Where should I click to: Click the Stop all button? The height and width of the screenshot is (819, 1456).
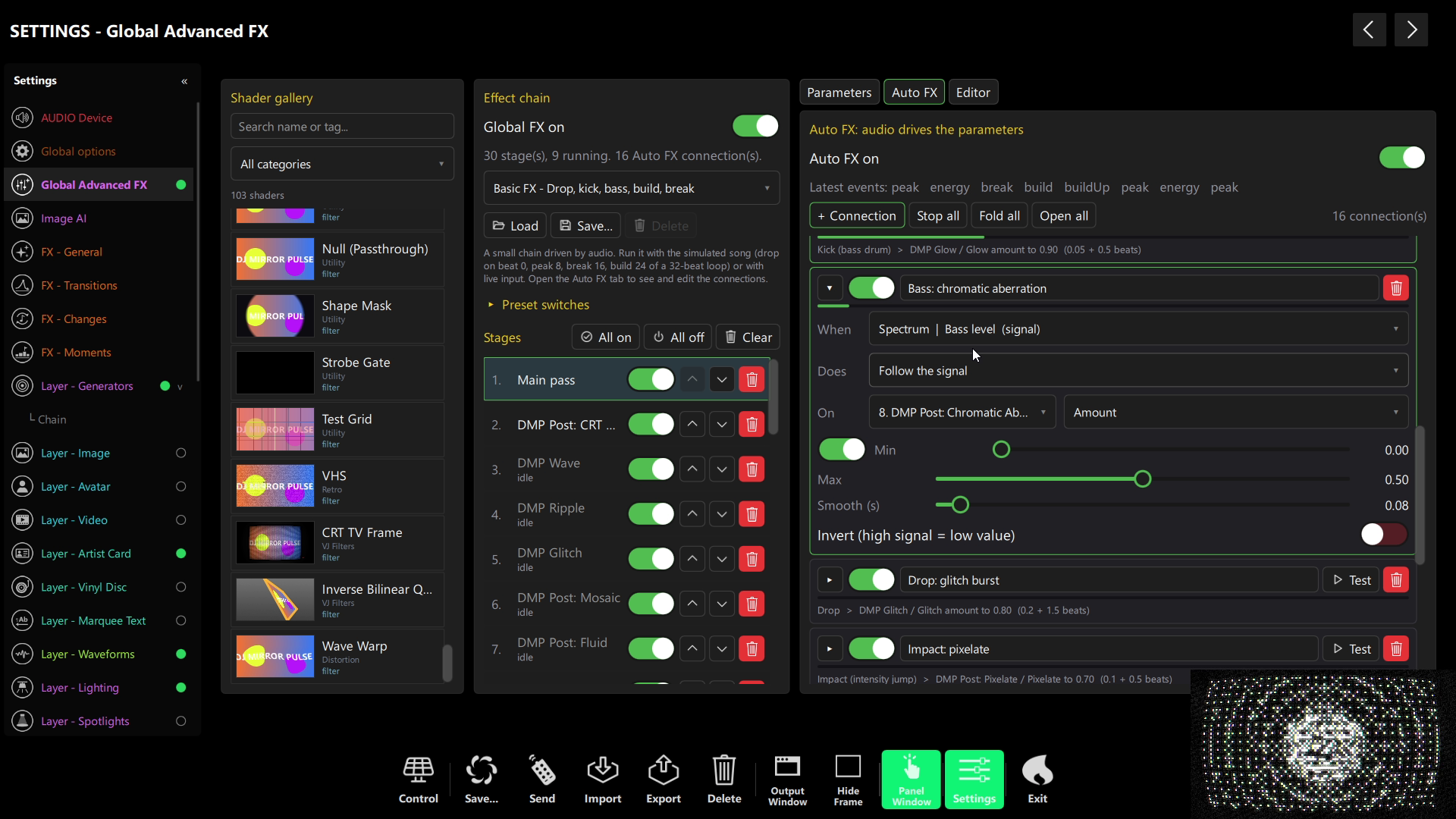[937, 216]
